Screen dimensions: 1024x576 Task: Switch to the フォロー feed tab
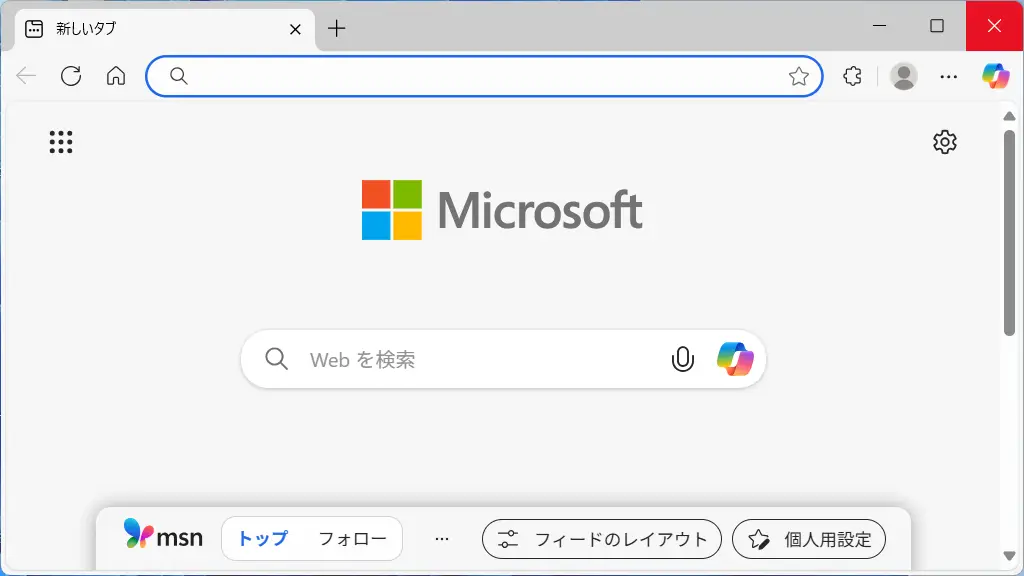point(352,539)
